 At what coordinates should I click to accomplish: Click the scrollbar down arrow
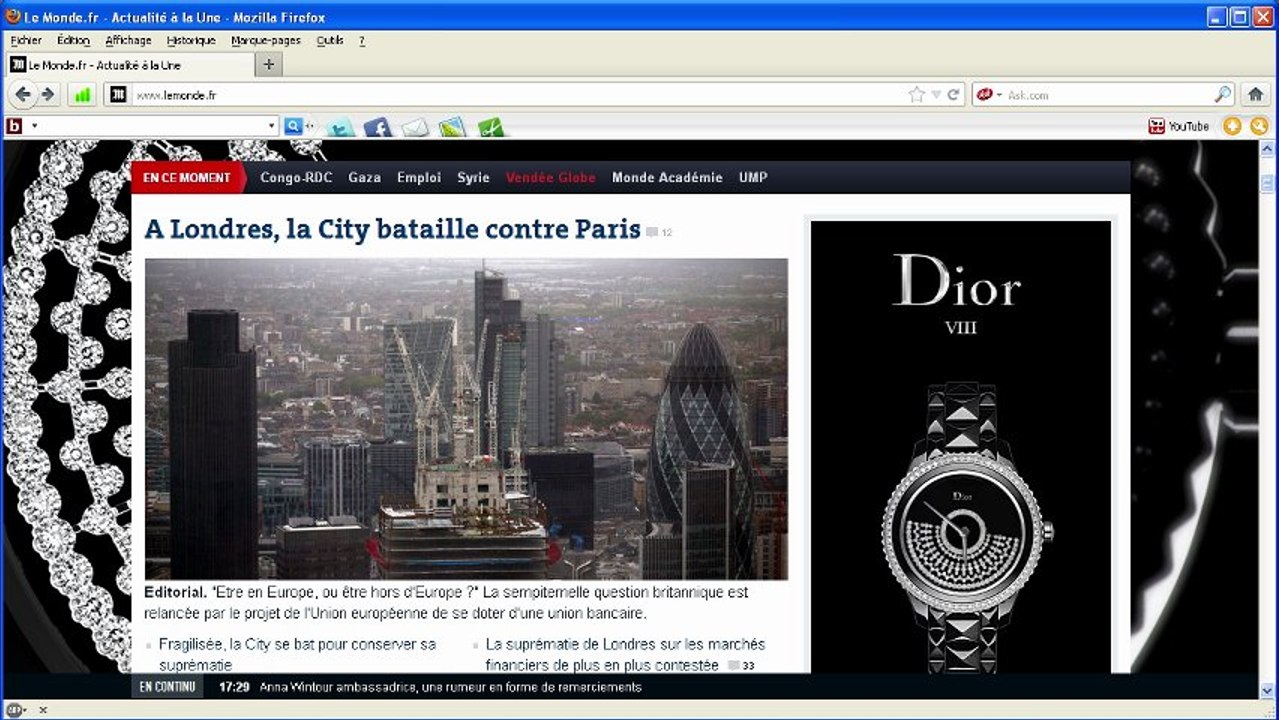coord(1268,690)
